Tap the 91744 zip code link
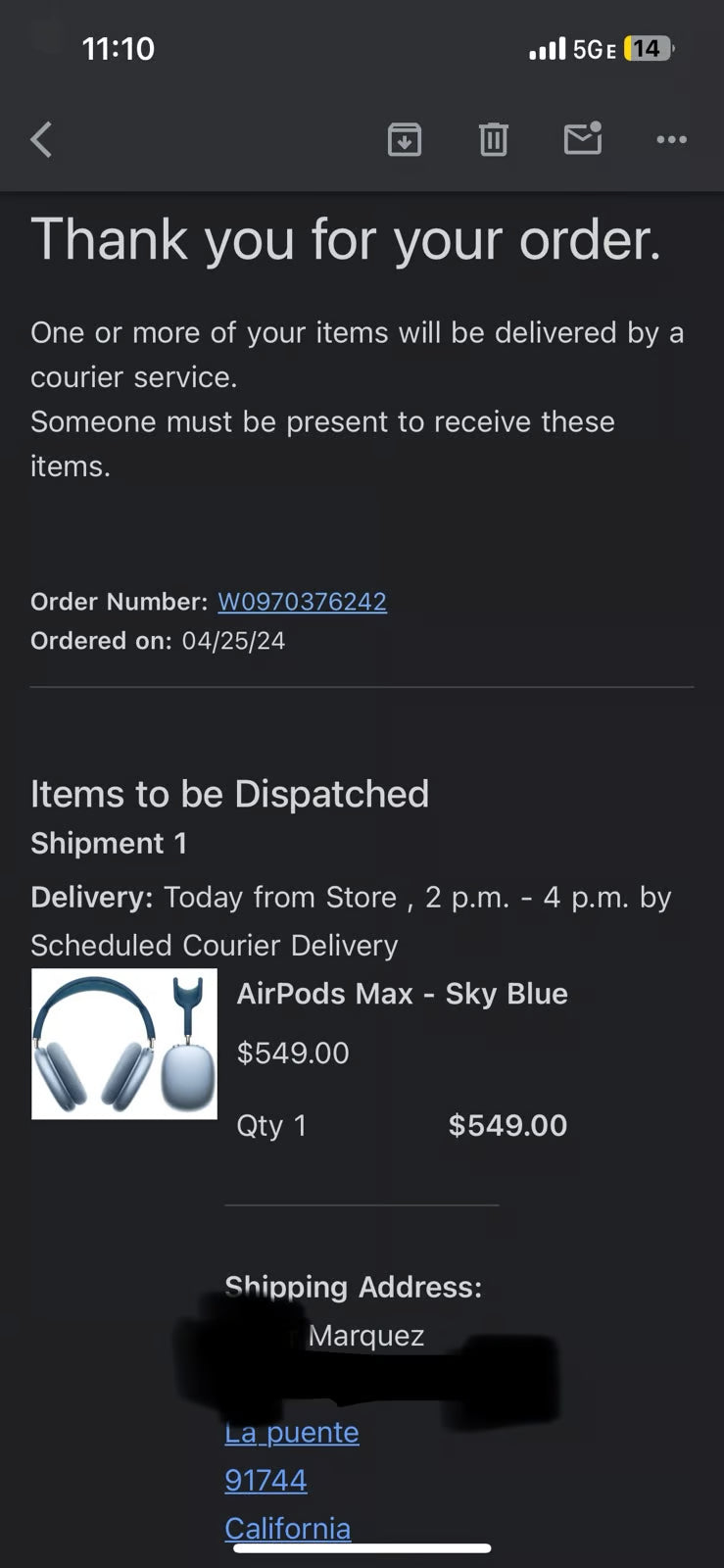724x1568 pixels. (x=265, y=1480)
